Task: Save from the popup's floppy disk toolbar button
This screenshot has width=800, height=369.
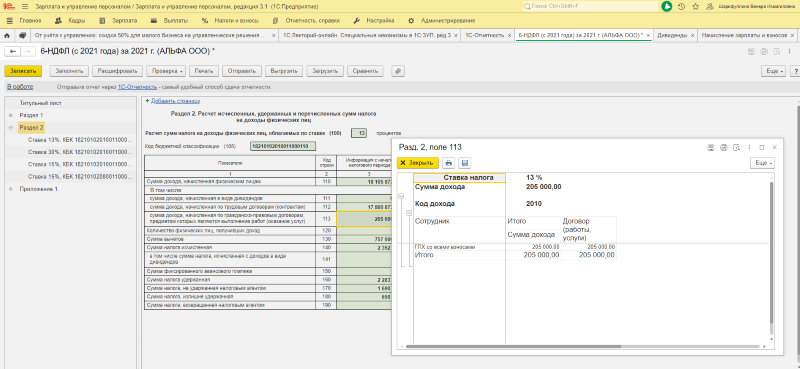Action: pyautogui.click(x=464, y=163)
